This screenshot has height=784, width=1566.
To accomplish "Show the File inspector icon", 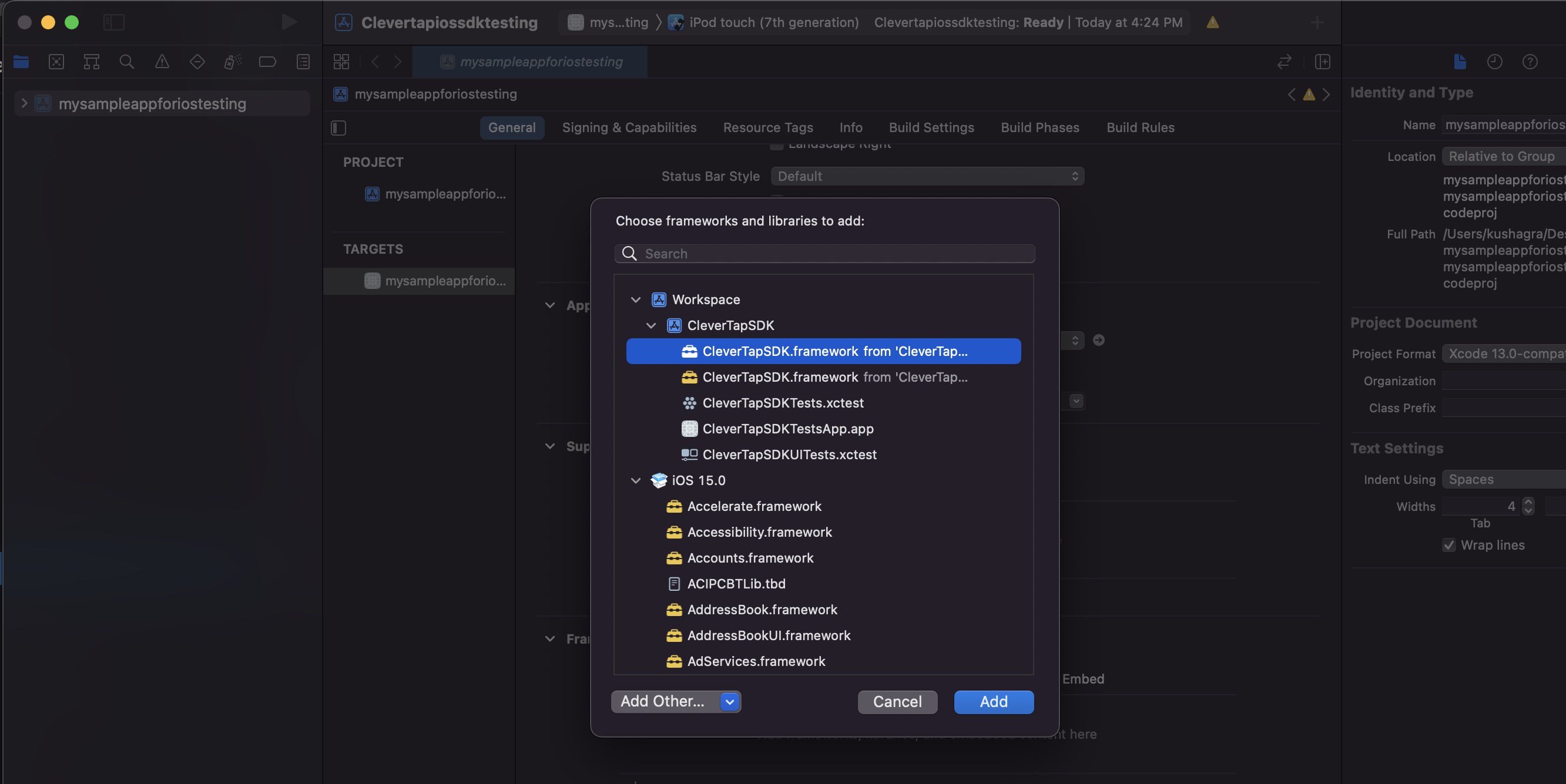I will coord(1460,62).
